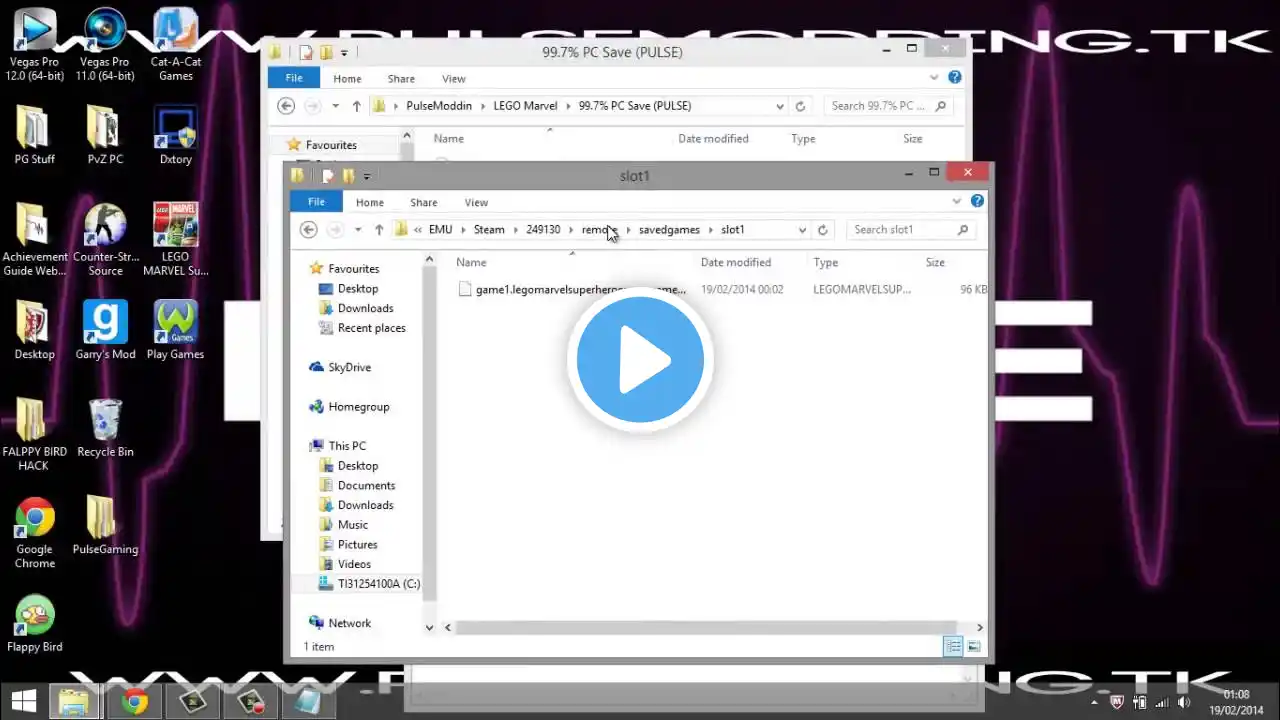Click the network signal icon in tray
Image resolution: width=1280 pixels, height=720 pixels.
pos(1162,702)
